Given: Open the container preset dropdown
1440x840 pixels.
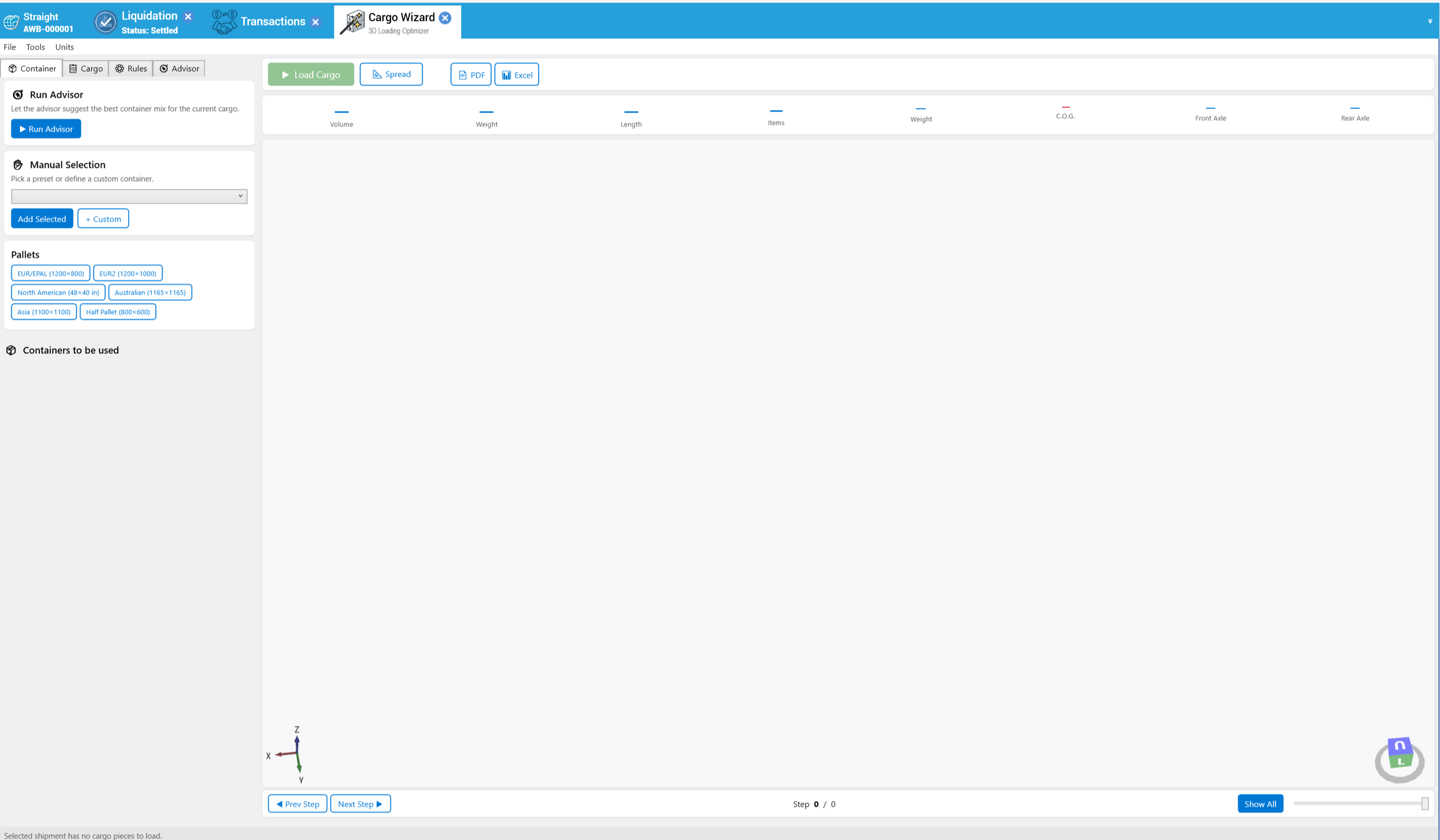Looking at the screenshot, I should 129,197.
